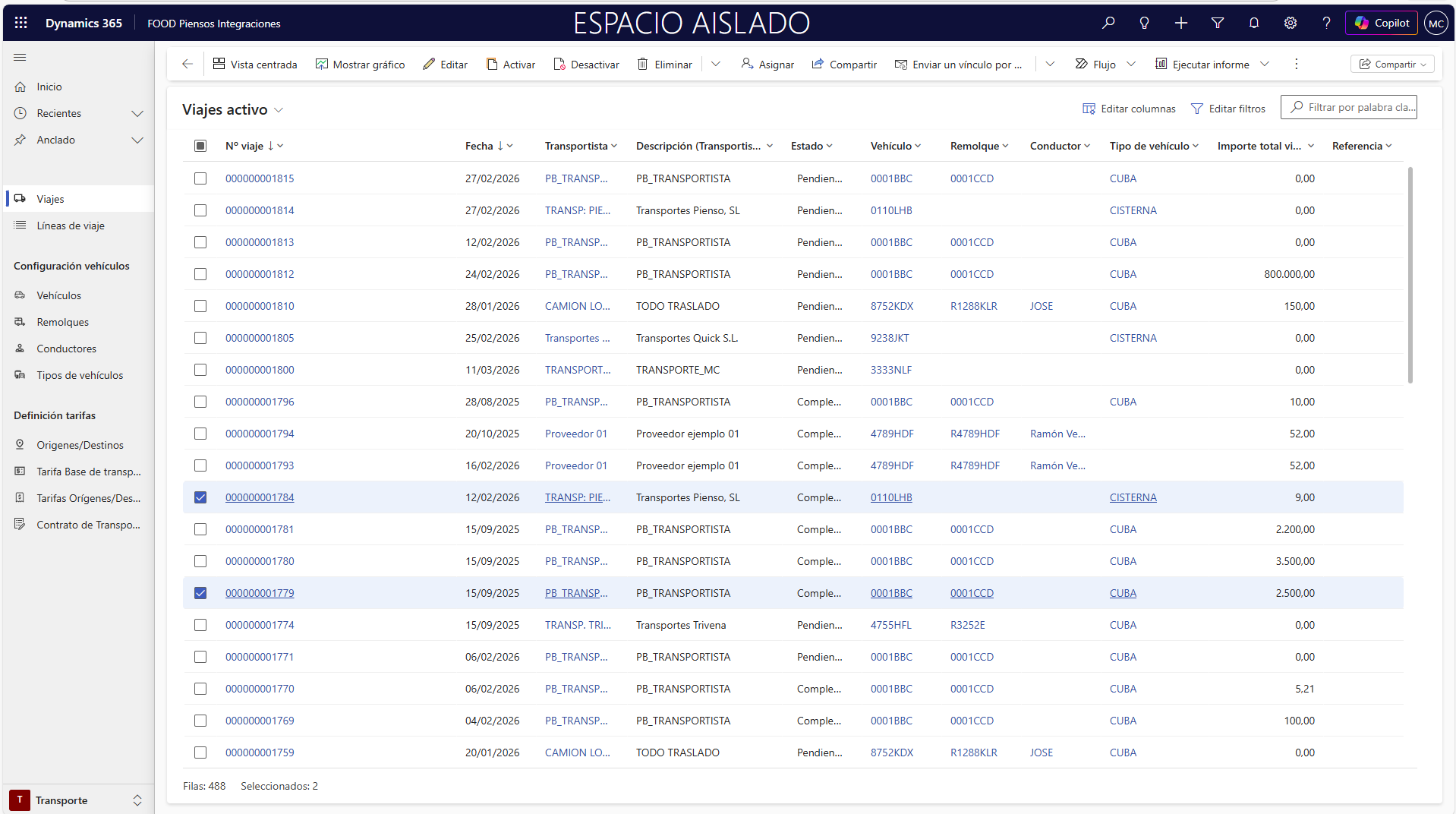Viewport: 1456px width, 814px height.
Task: Collapse the navigation with hamburger icon
Action: click(20, 58)
